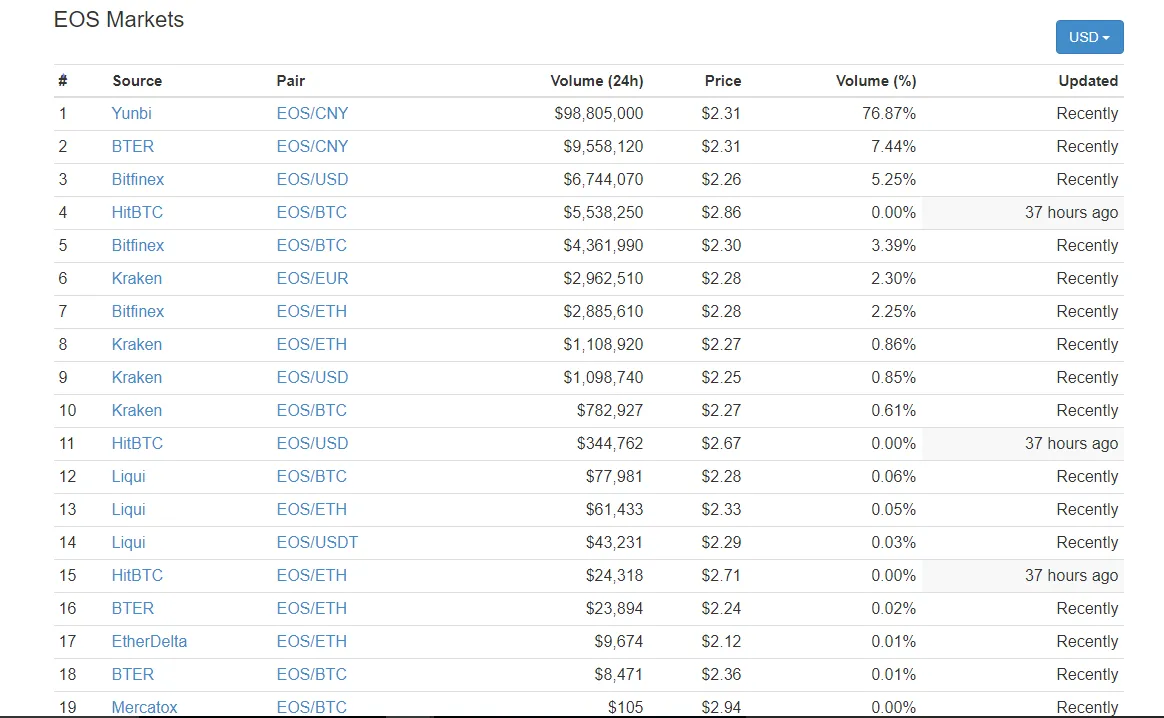
Task: Select the $9,558,120 volume cell
Action: pos(604,146)
